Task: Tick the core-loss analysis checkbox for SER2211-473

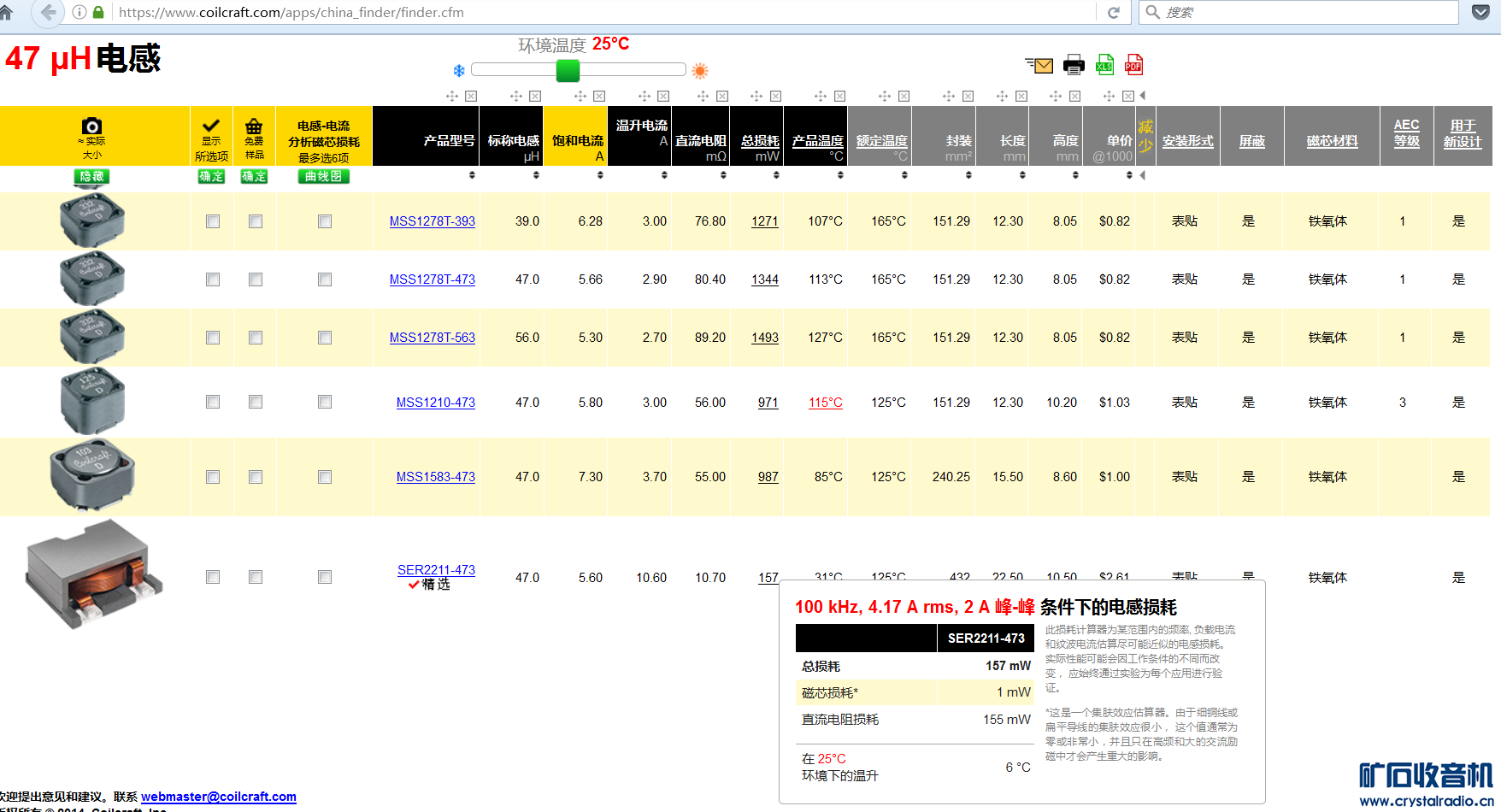Action: [325, 577]
